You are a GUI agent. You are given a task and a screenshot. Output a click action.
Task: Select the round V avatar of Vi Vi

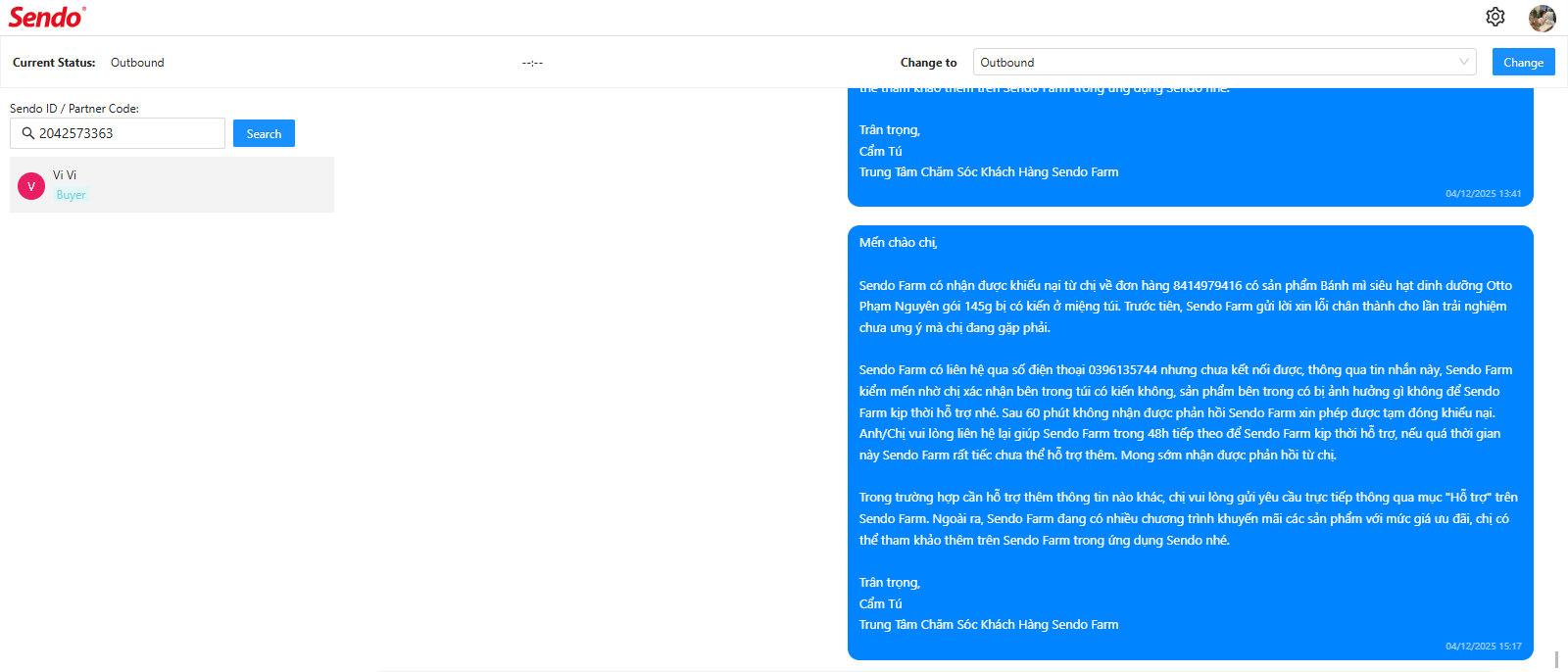(31, 186)
